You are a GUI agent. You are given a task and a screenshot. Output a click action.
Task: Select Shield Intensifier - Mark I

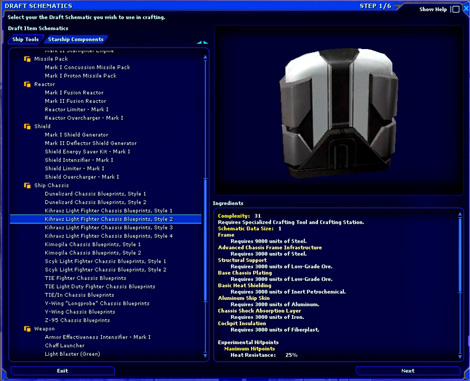(79, 160)
